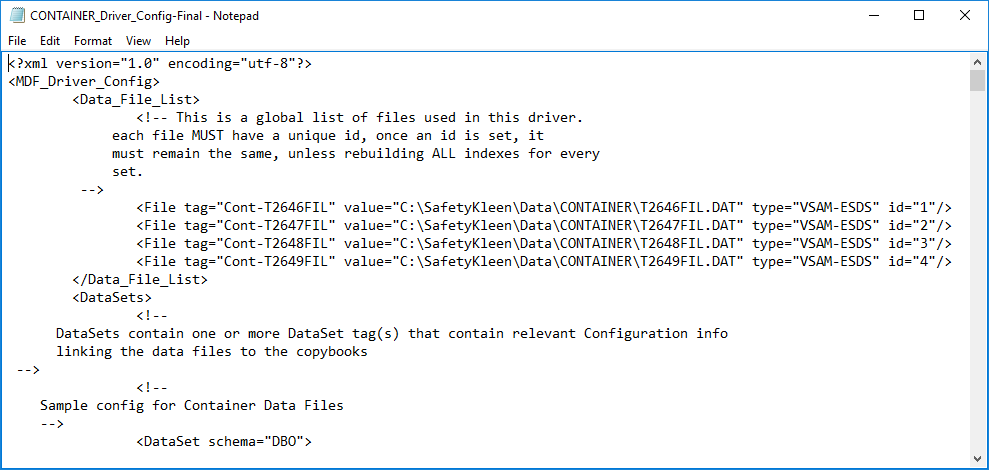Place cursor in the xml version line
Viewport: 989px width, 470px height.
(x=160, y=63)
